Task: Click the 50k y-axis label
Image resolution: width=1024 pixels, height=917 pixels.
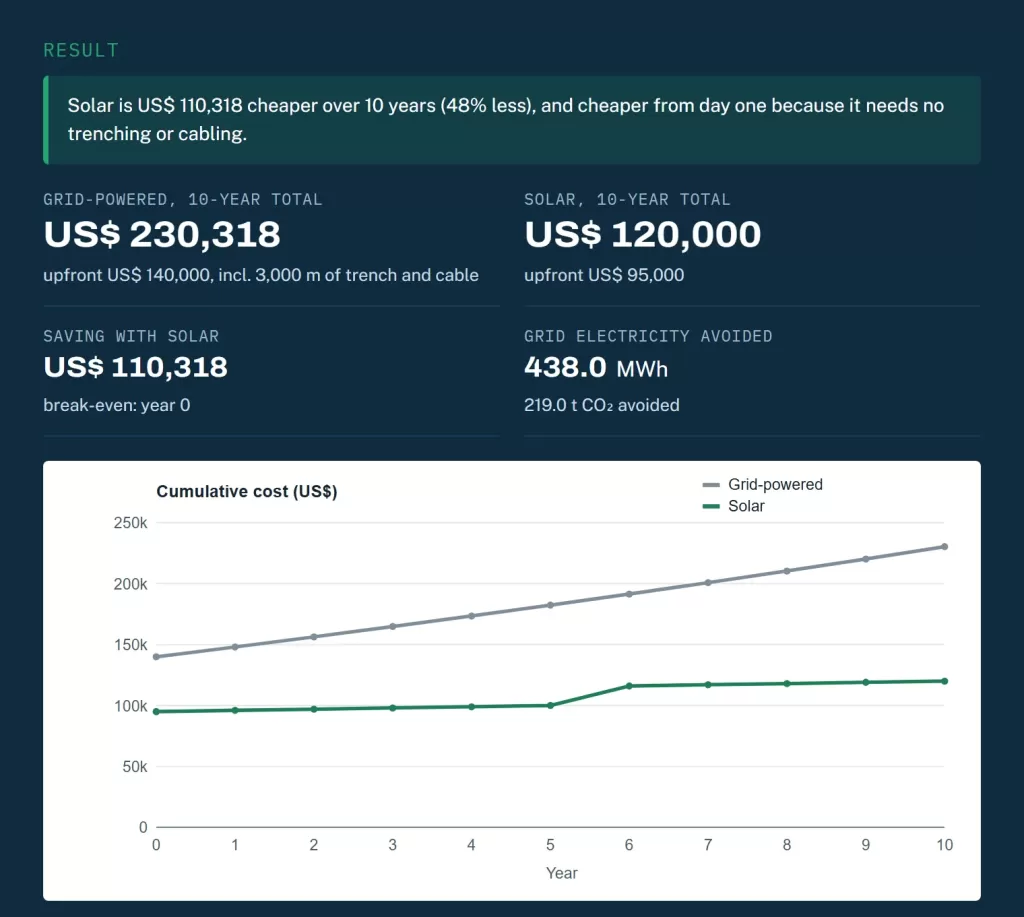Action: tap(135, 767)
